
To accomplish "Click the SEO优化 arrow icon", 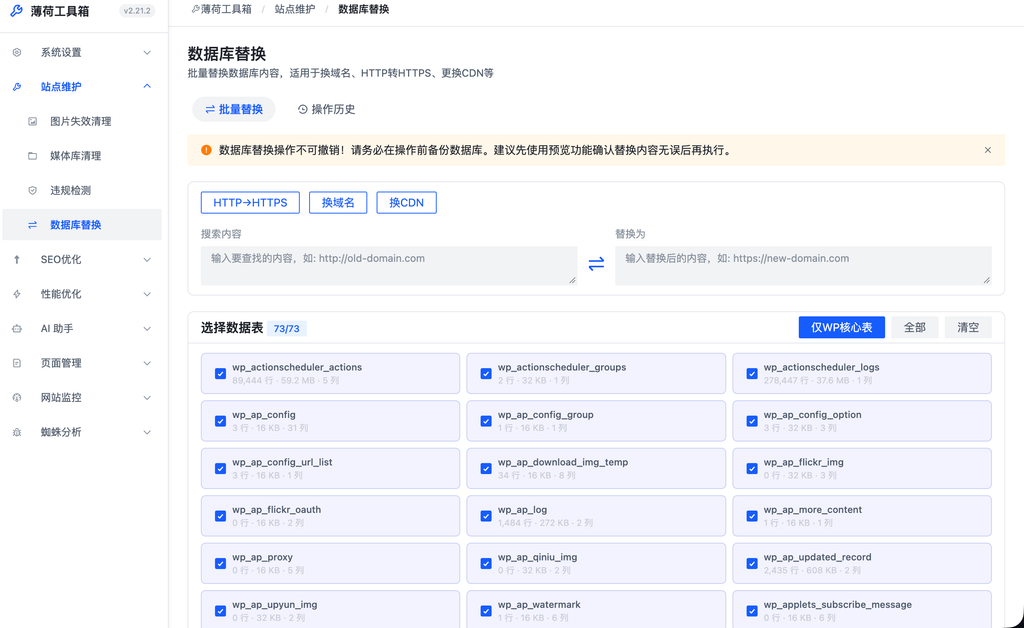I will click(x=17, y=260).
